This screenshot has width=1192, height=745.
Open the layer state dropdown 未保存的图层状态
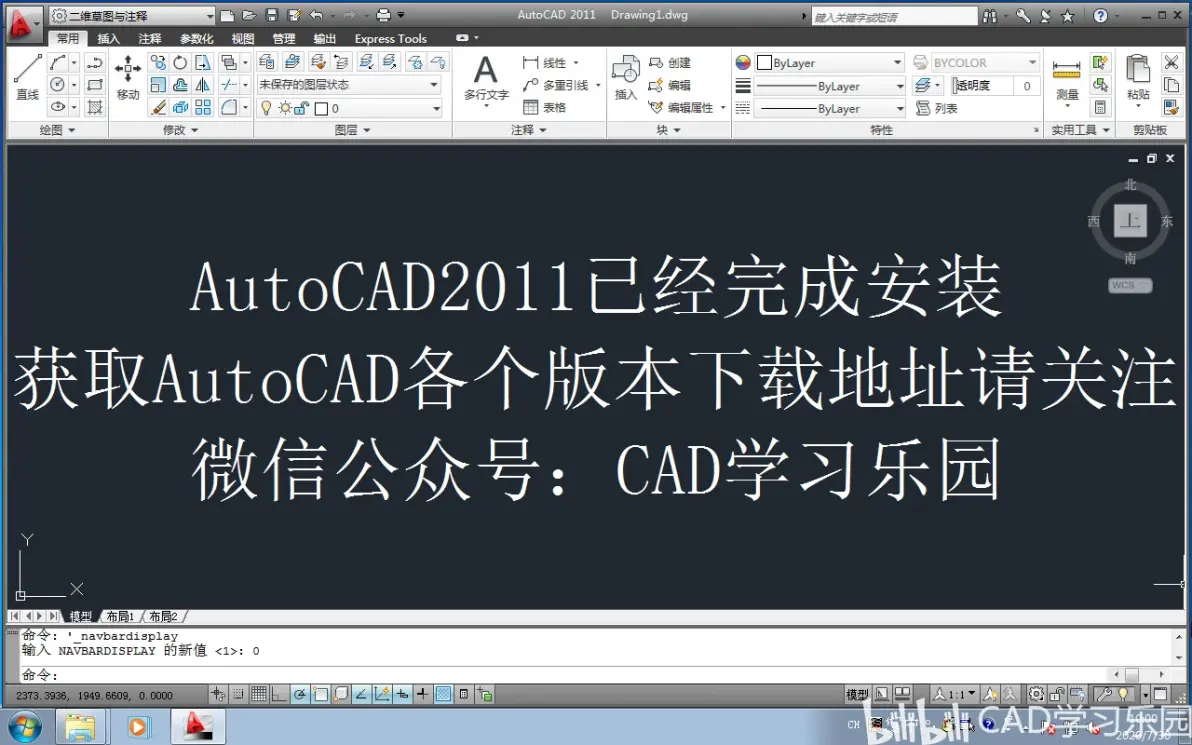pos(349,84)
